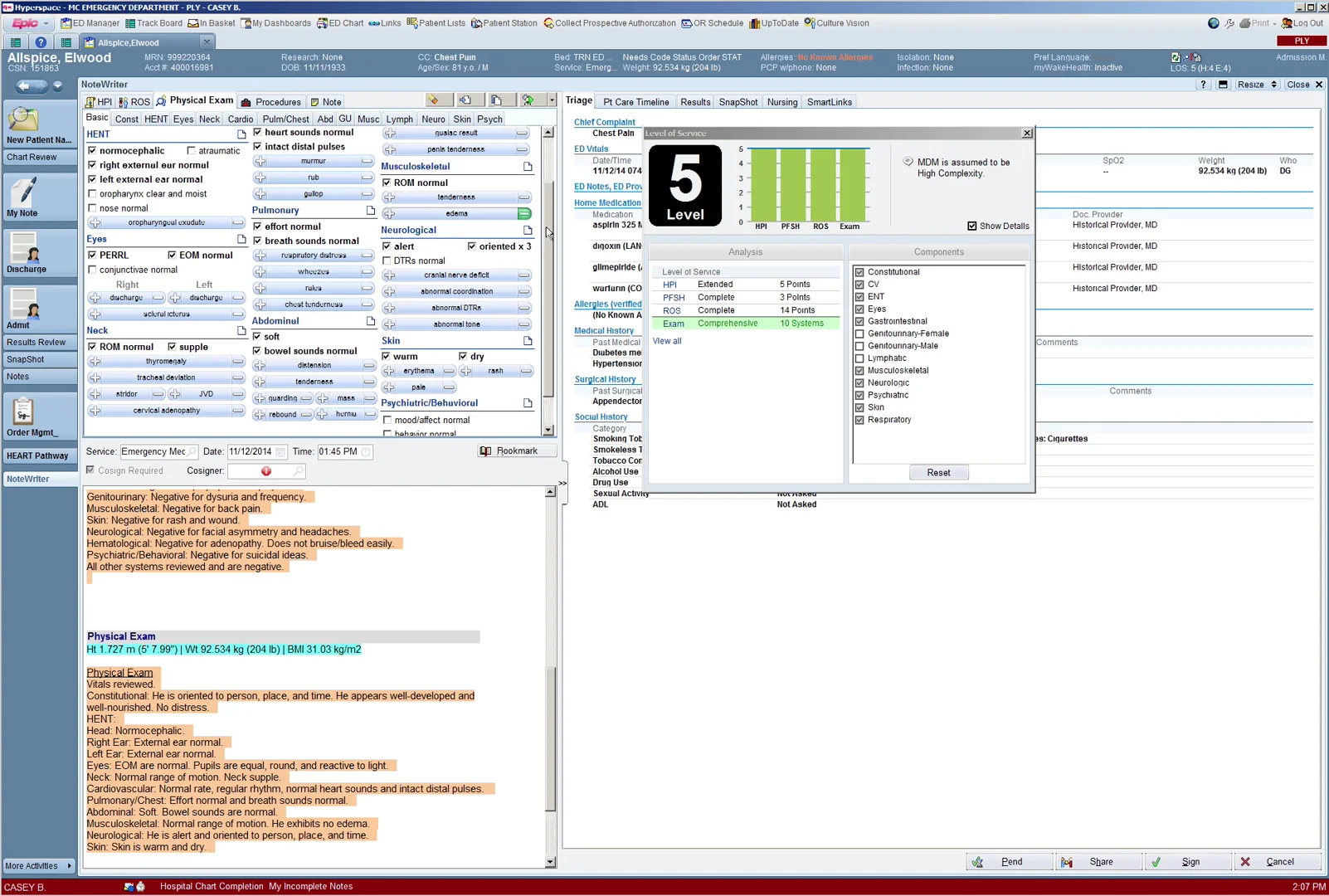Launch UpToDate reference tool
The width and height of the screenshot is (1329, 896).
(773, 23)
